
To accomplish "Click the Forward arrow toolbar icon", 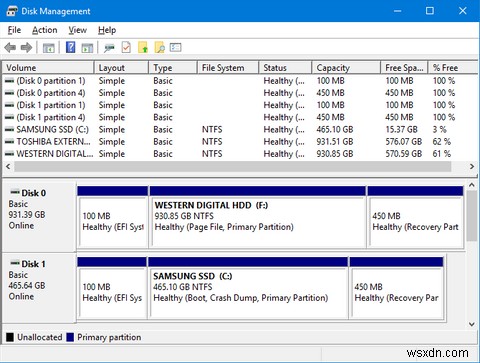I will 26,48.
